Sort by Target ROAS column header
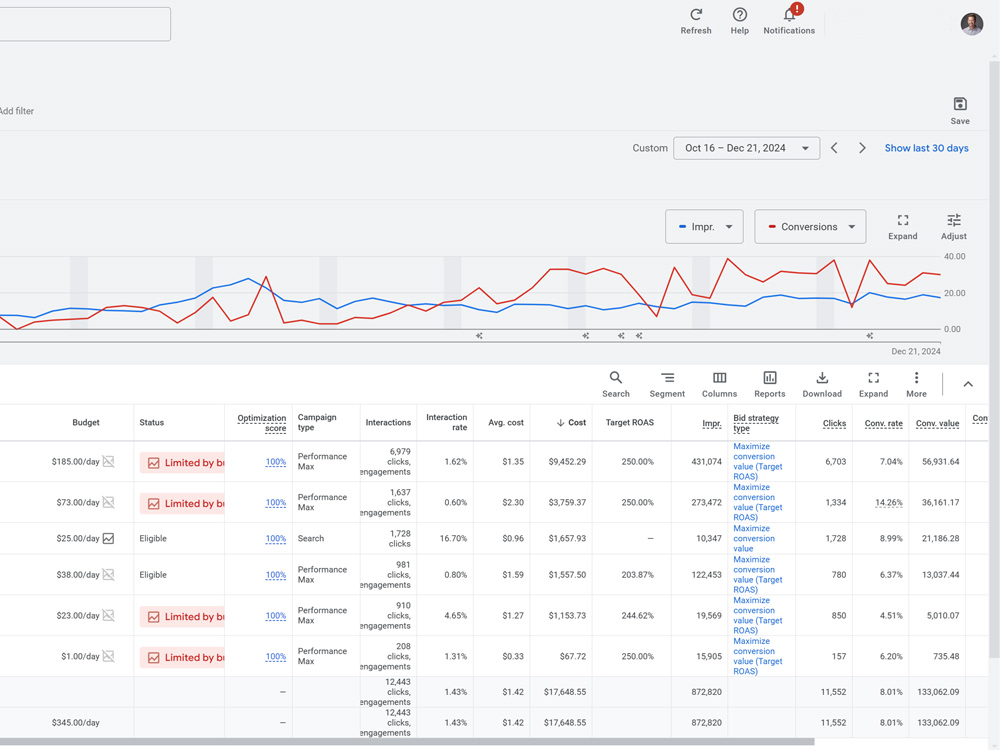This screenshot has height=750, width=1000. (629, 422)
